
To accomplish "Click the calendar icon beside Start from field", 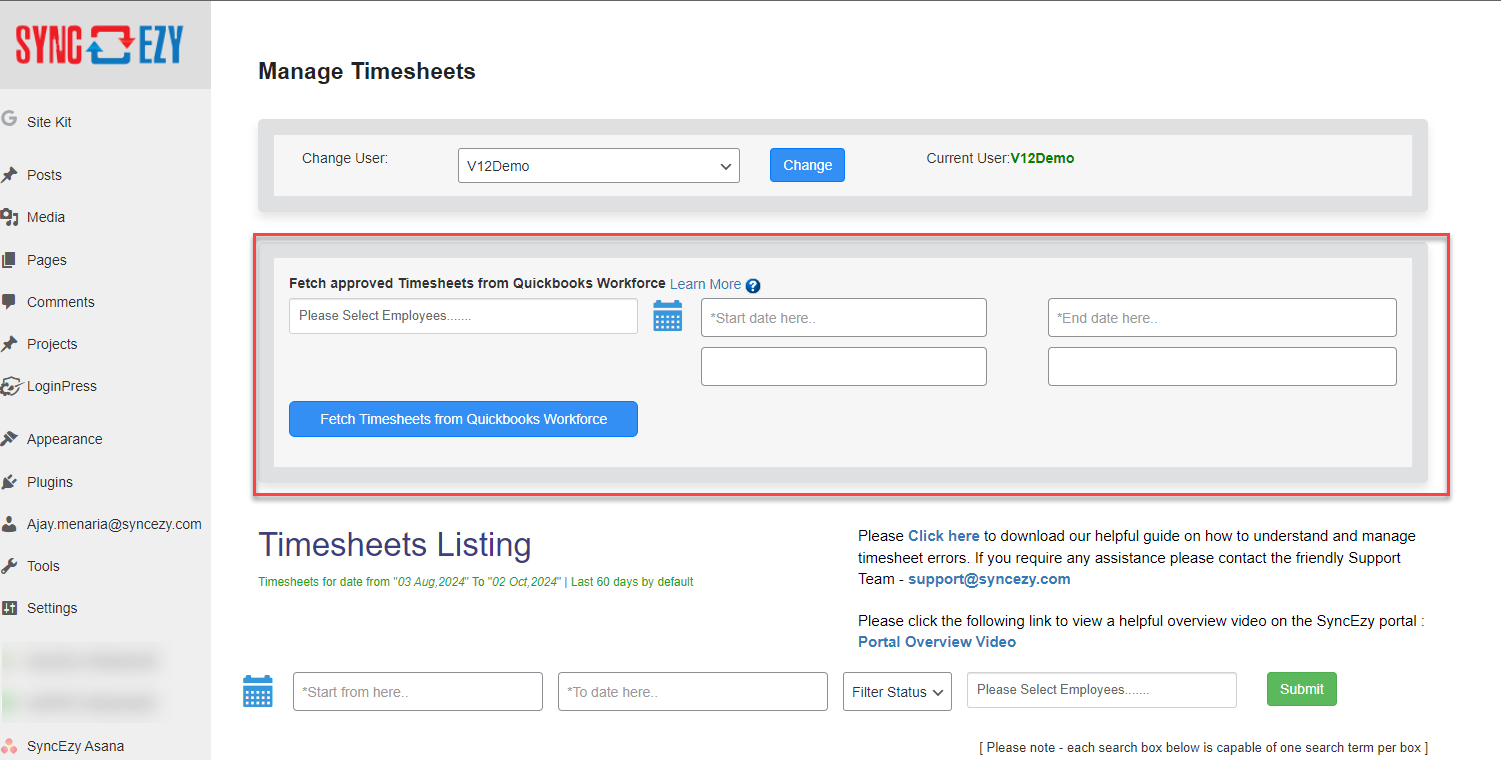I will (x=258, y=691).
